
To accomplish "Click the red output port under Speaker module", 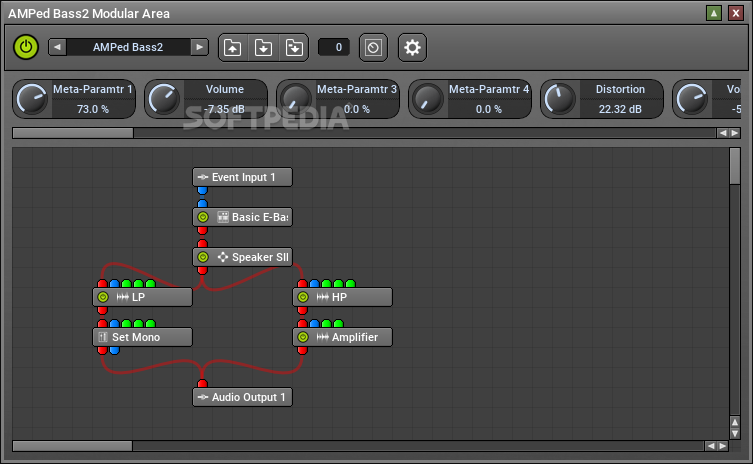I will point(203,270).
